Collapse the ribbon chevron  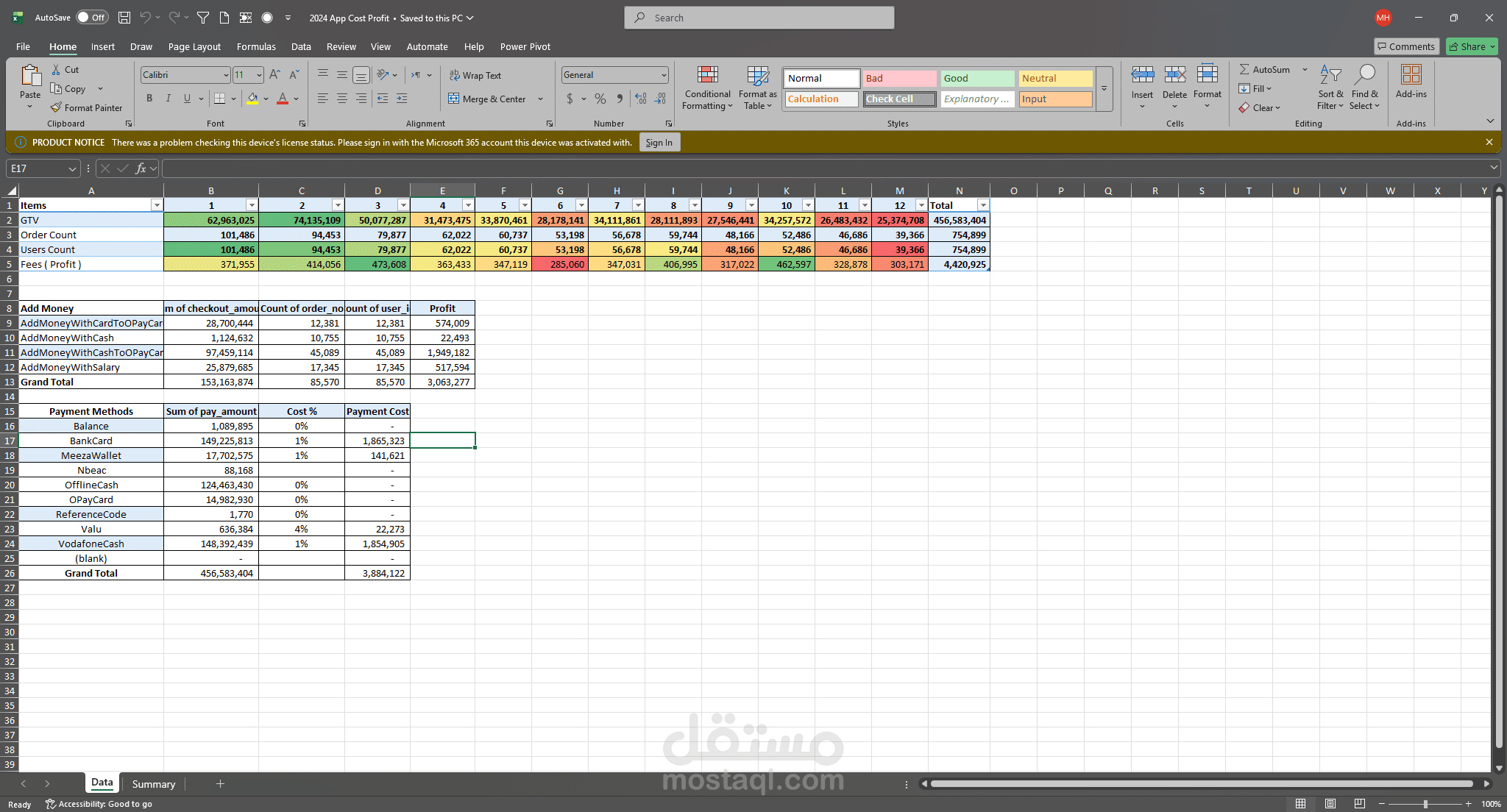coord(1490,121)
